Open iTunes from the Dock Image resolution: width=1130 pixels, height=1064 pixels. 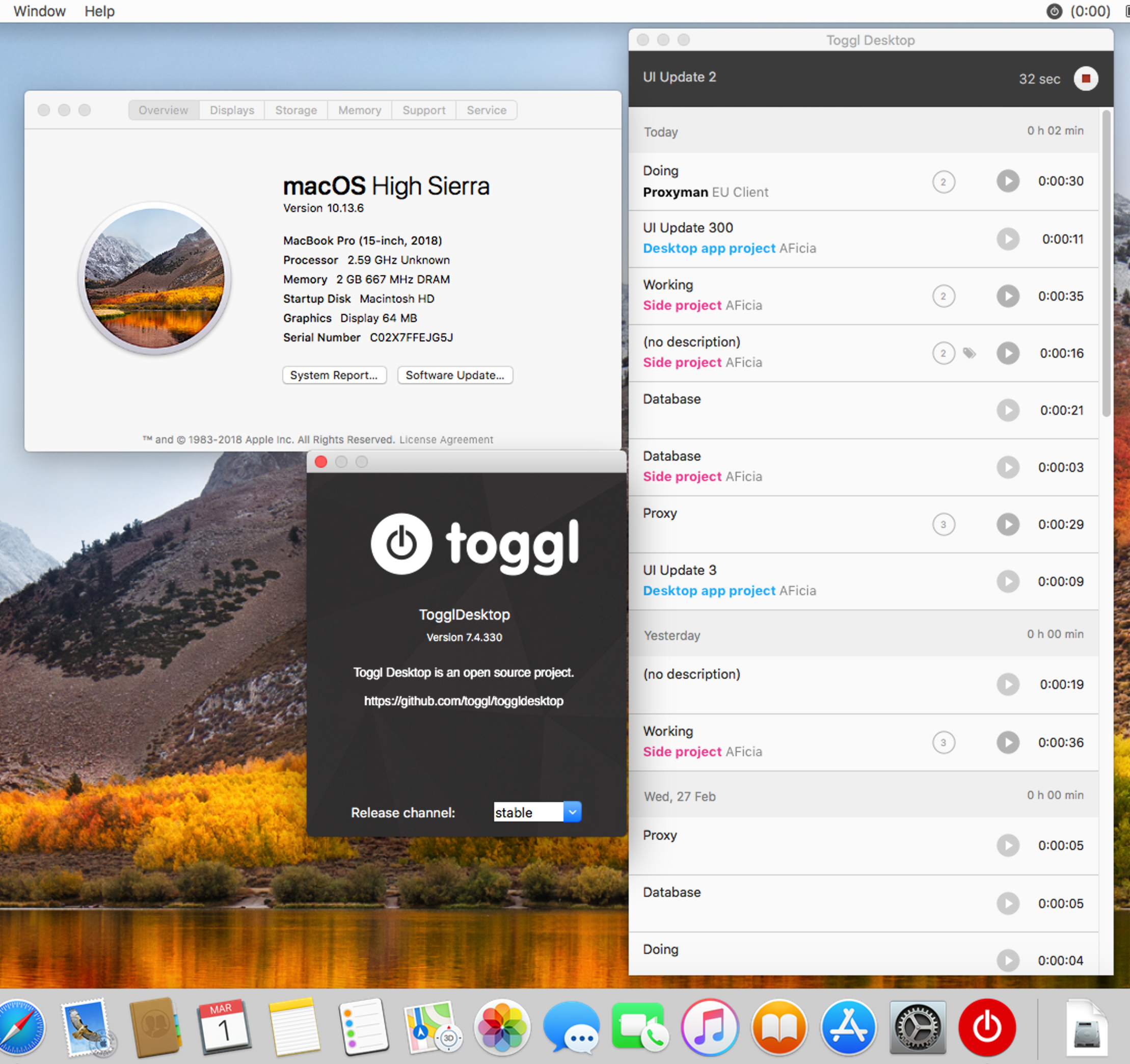710,1028
